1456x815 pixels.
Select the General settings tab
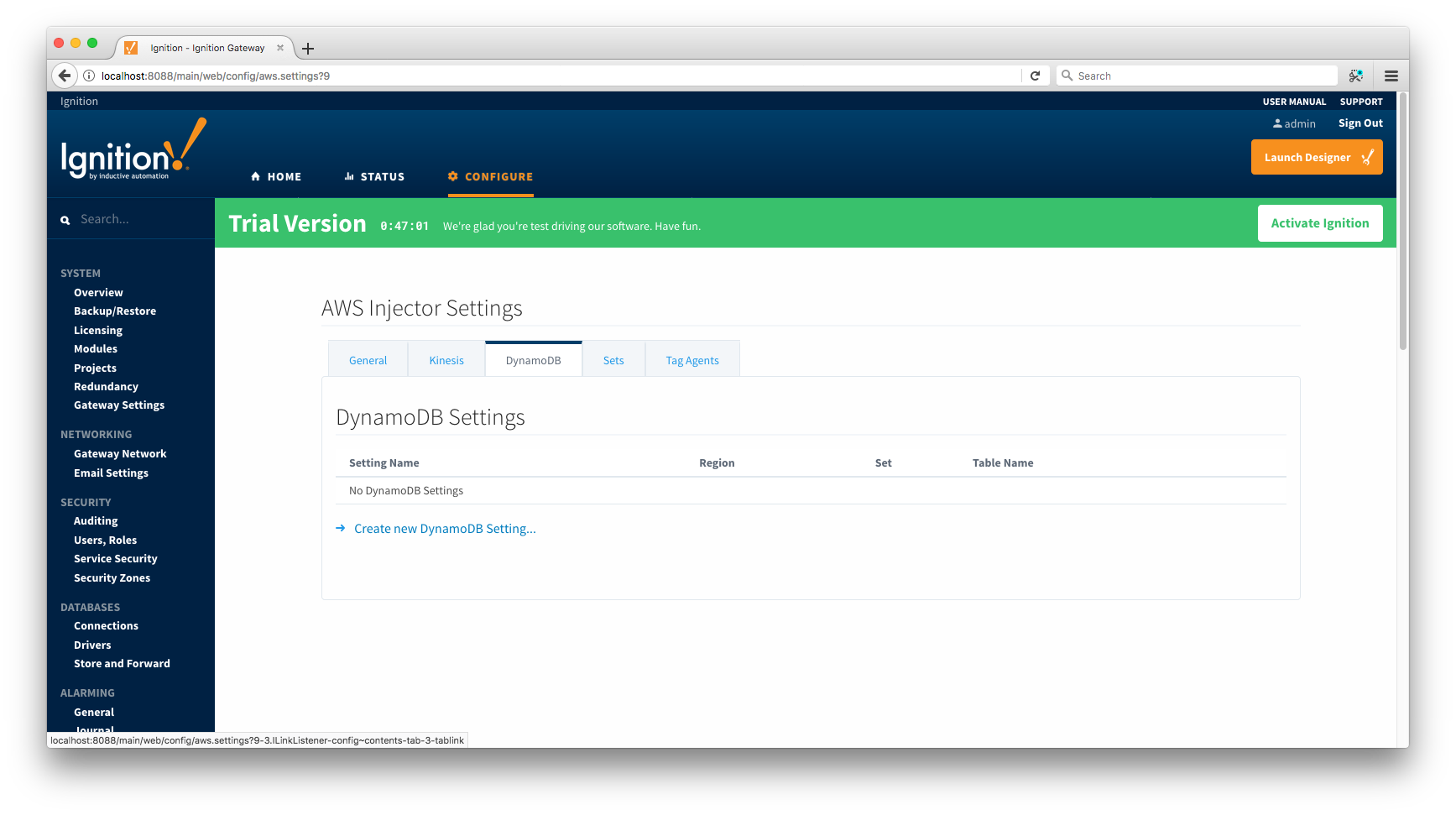pos(368,360)
